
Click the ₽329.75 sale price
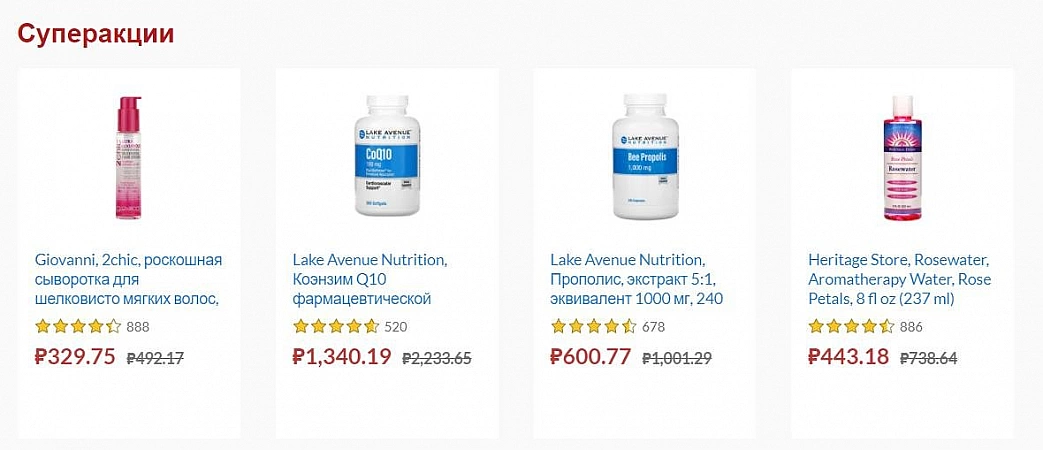(75, 356)
